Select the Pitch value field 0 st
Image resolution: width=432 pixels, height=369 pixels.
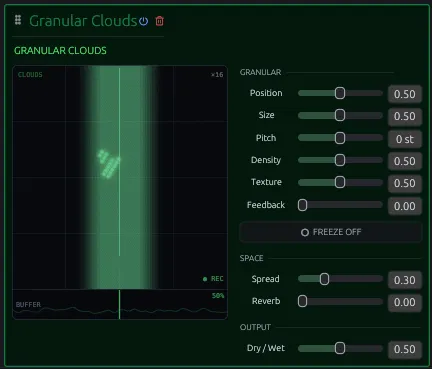click(405, 139)
